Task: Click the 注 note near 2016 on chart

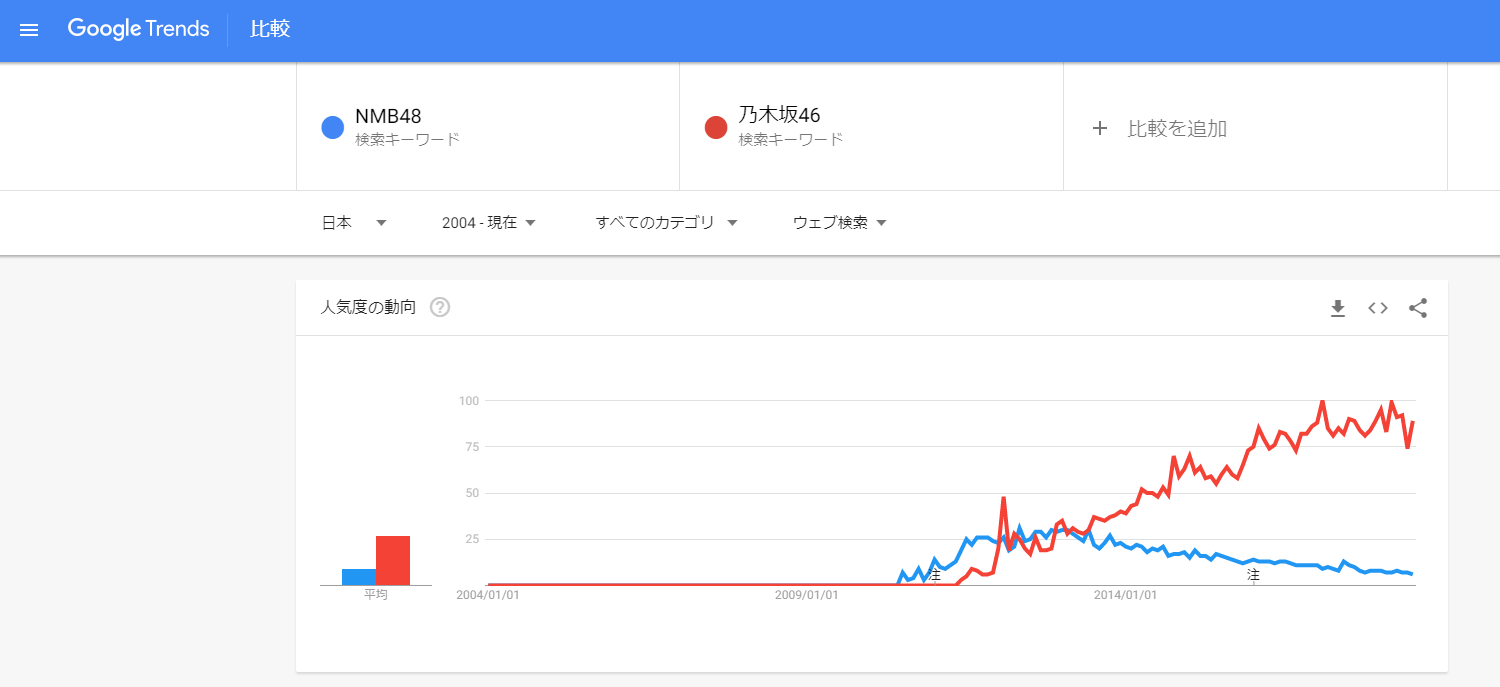Action: coord(1253,576)
